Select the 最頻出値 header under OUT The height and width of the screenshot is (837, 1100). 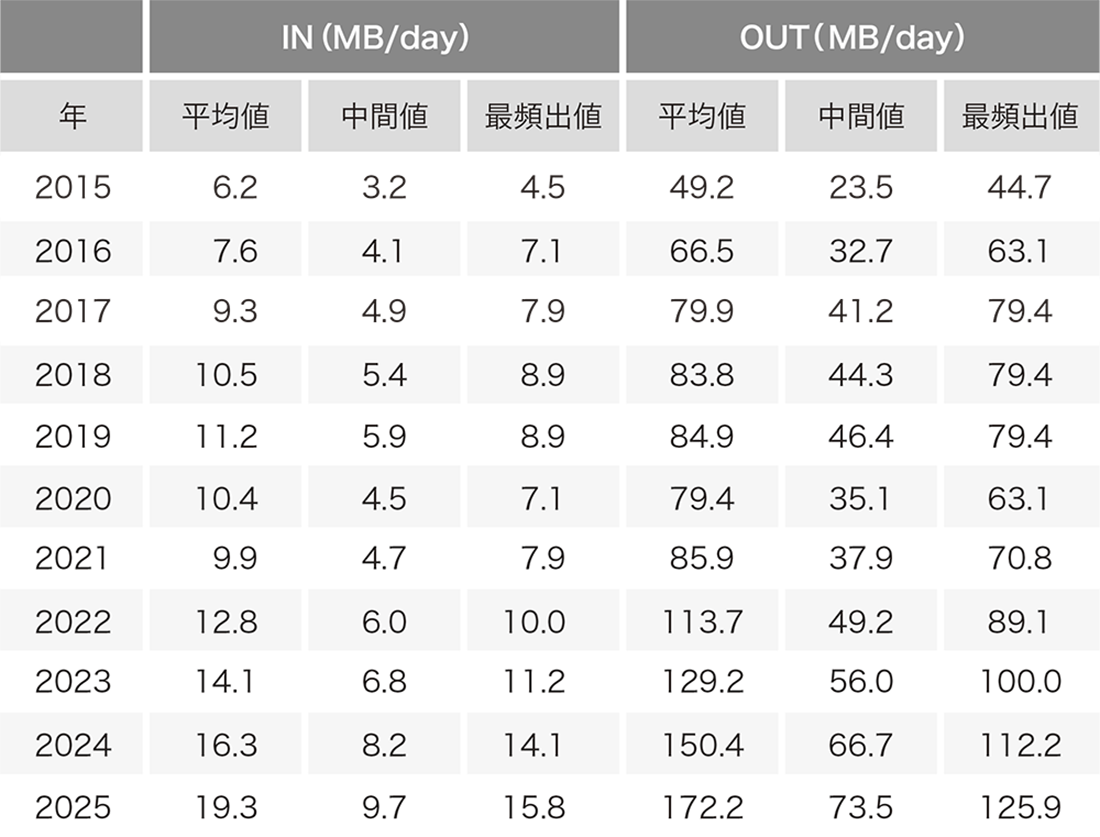[1020, 117]
